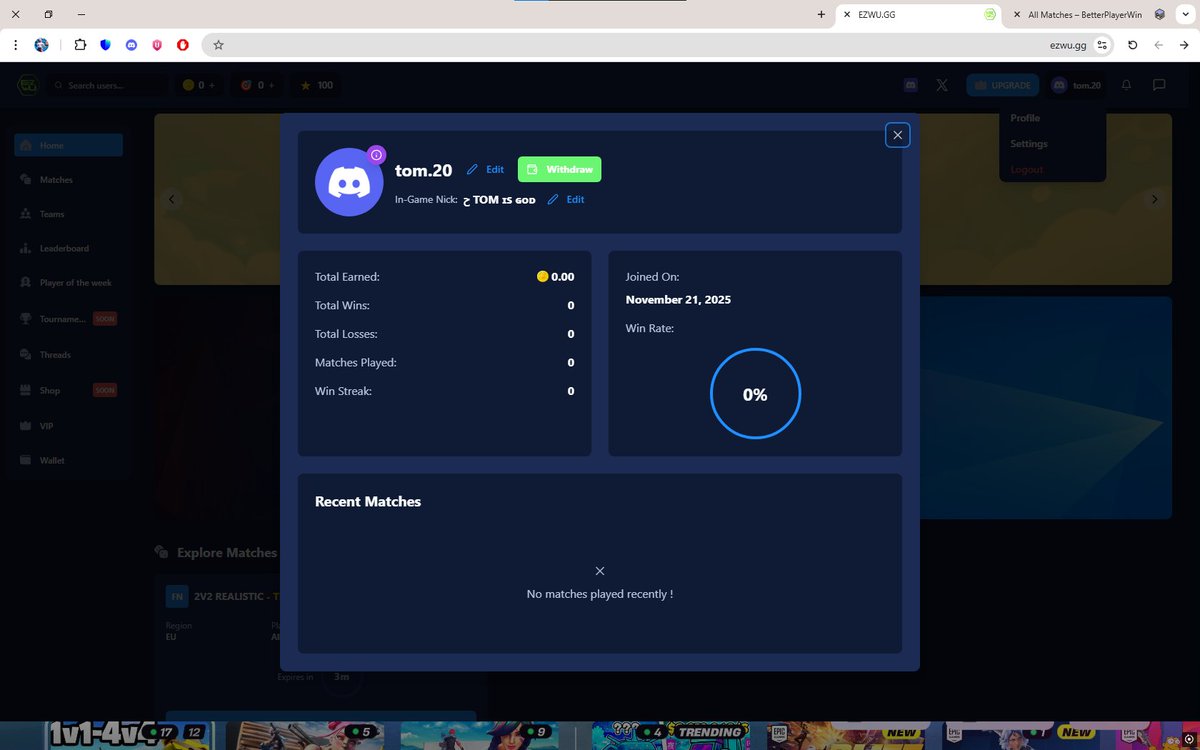Focus the Search users field
Viewport: 1200px width, 750px height.
pyautogui.click(x=106, y=86)
